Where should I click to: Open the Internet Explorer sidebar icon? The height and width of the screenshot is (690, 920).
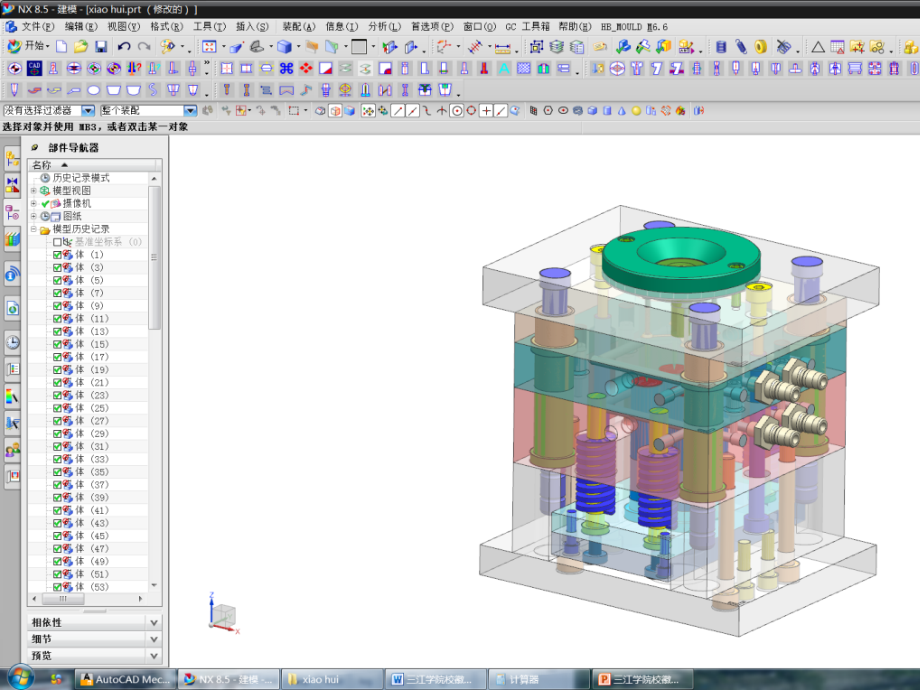click(x=12, y=309)
